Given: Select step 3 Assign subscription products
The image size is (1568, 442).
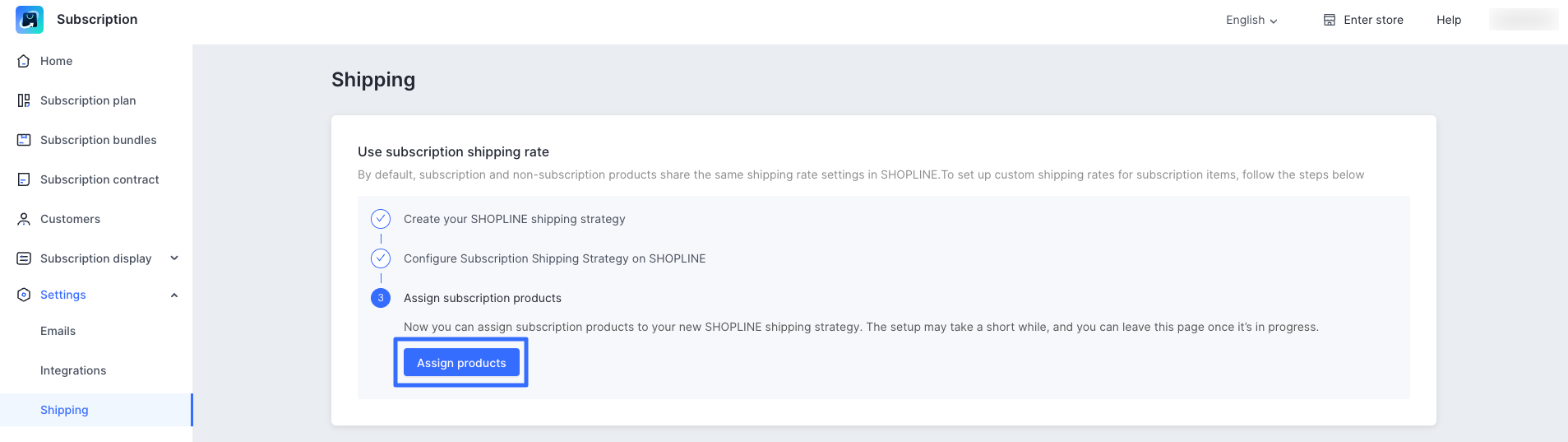Looking at the screenshot, I should coord(381,298).
